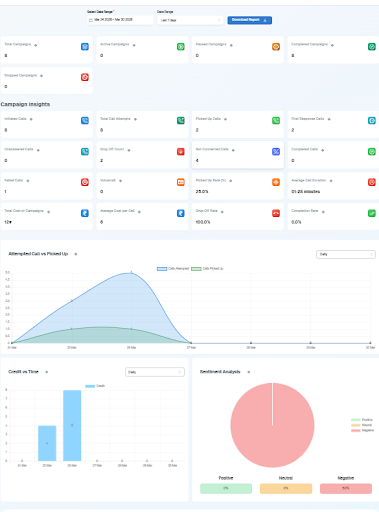Toggle Calls Picked Up legend in line chart

[x=207, y=269]
